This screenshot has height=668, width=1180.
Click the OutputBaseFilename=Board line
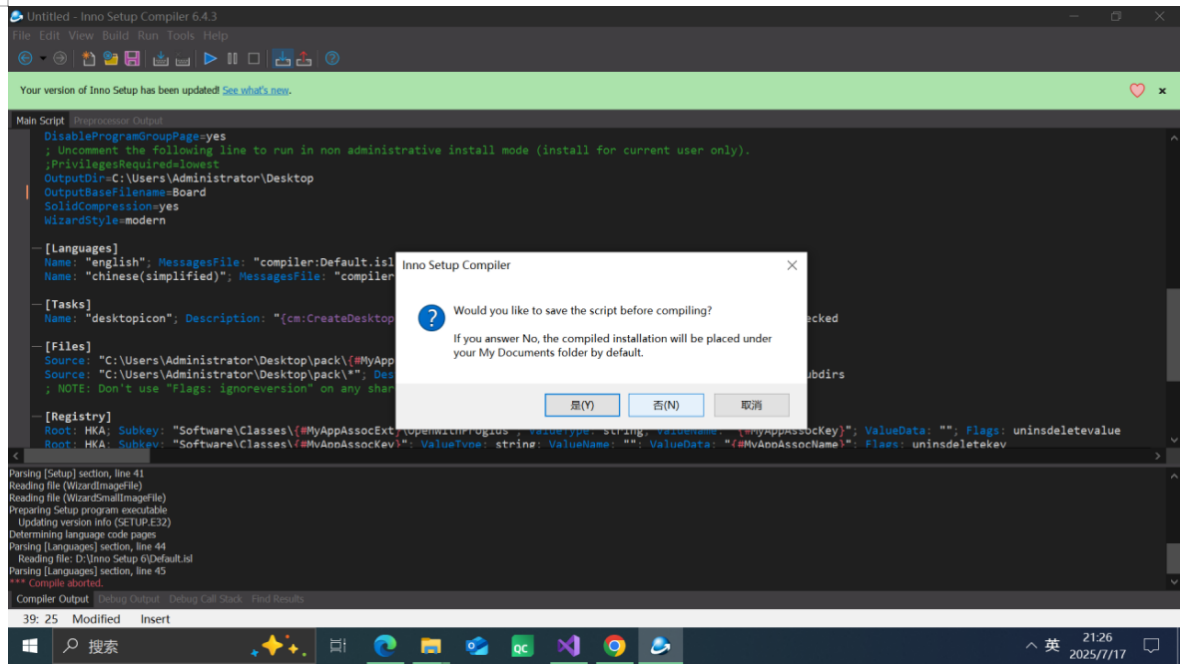click(125, 192)
